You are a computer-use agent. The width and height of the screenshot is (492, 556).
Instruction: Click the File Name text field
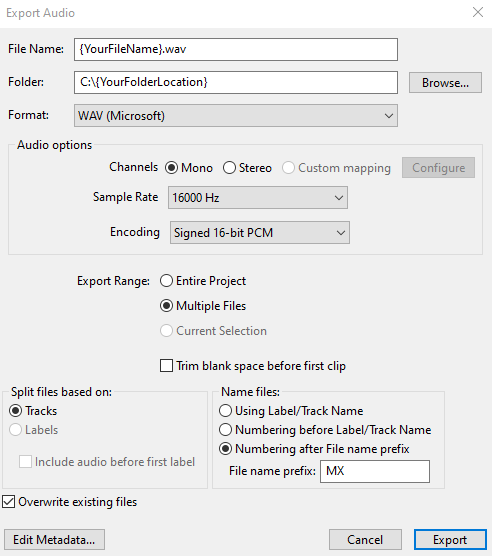coord(236,49)
